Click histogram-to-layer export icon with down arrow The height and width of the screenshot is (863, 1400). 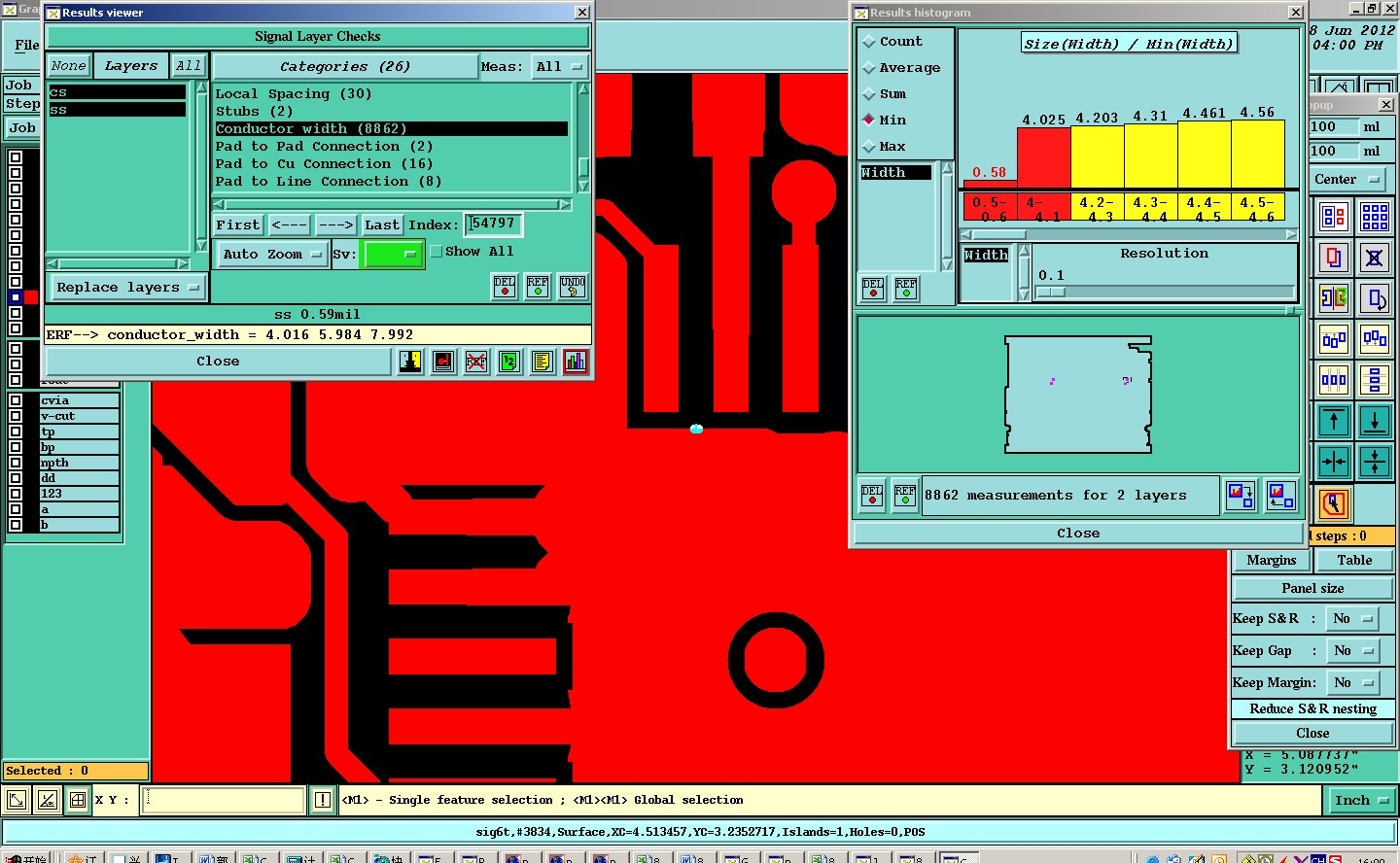(1241, 496)
